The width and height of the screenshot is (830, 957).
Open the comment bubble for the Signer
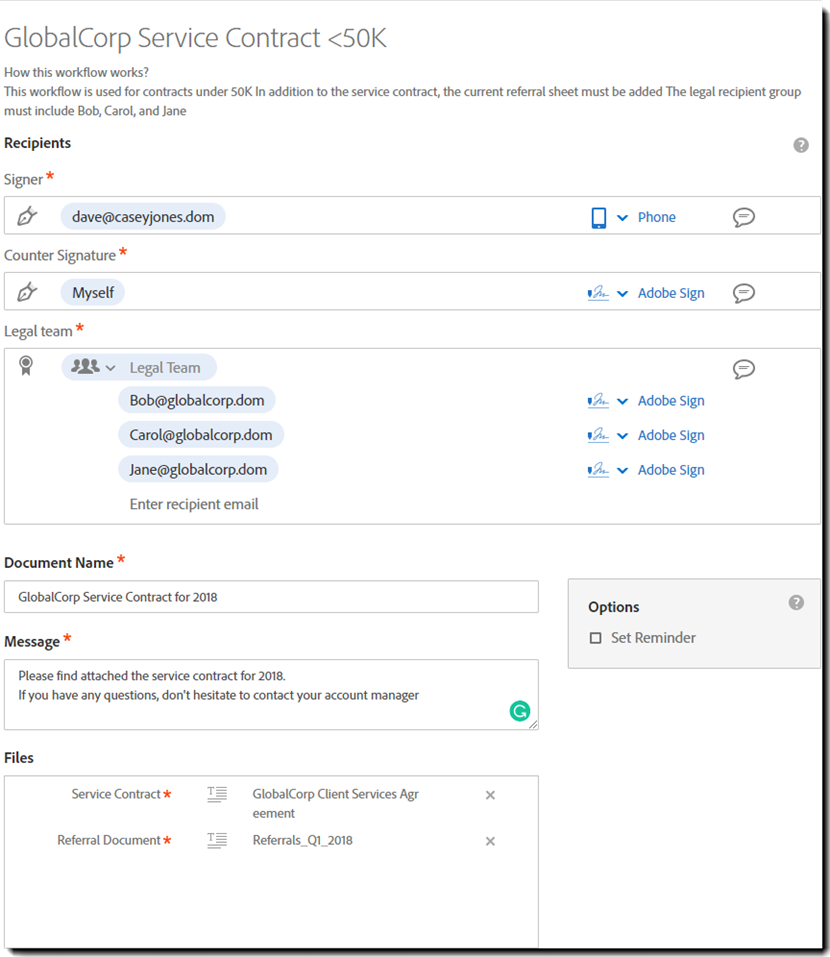pyautogui.click(x=744, y=217)
